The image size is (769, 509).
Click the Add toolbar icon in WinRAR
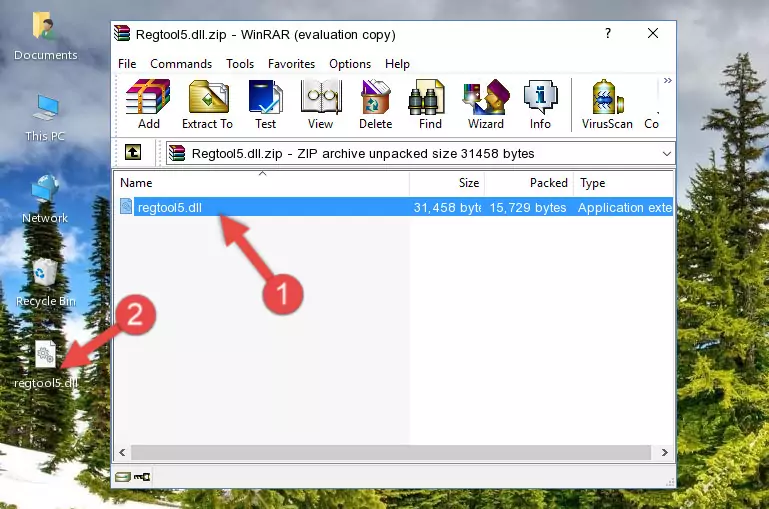click(148, 104)
